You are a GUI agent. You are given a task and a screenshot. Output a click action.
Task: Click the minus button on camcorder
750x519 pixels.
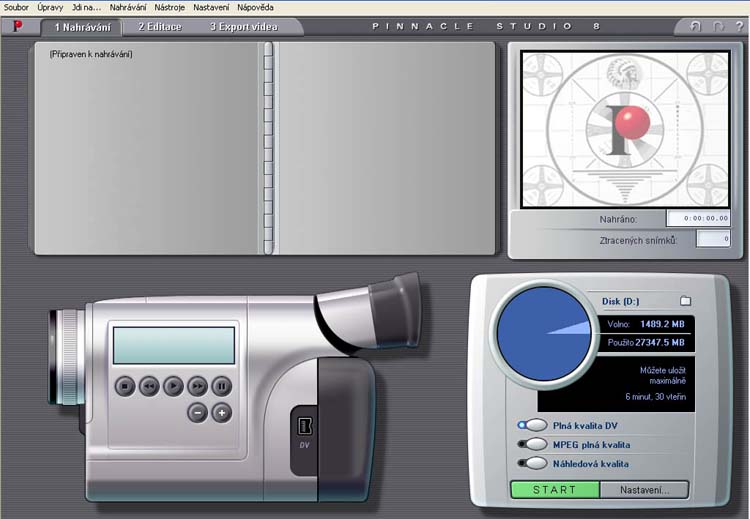point(197,411)
